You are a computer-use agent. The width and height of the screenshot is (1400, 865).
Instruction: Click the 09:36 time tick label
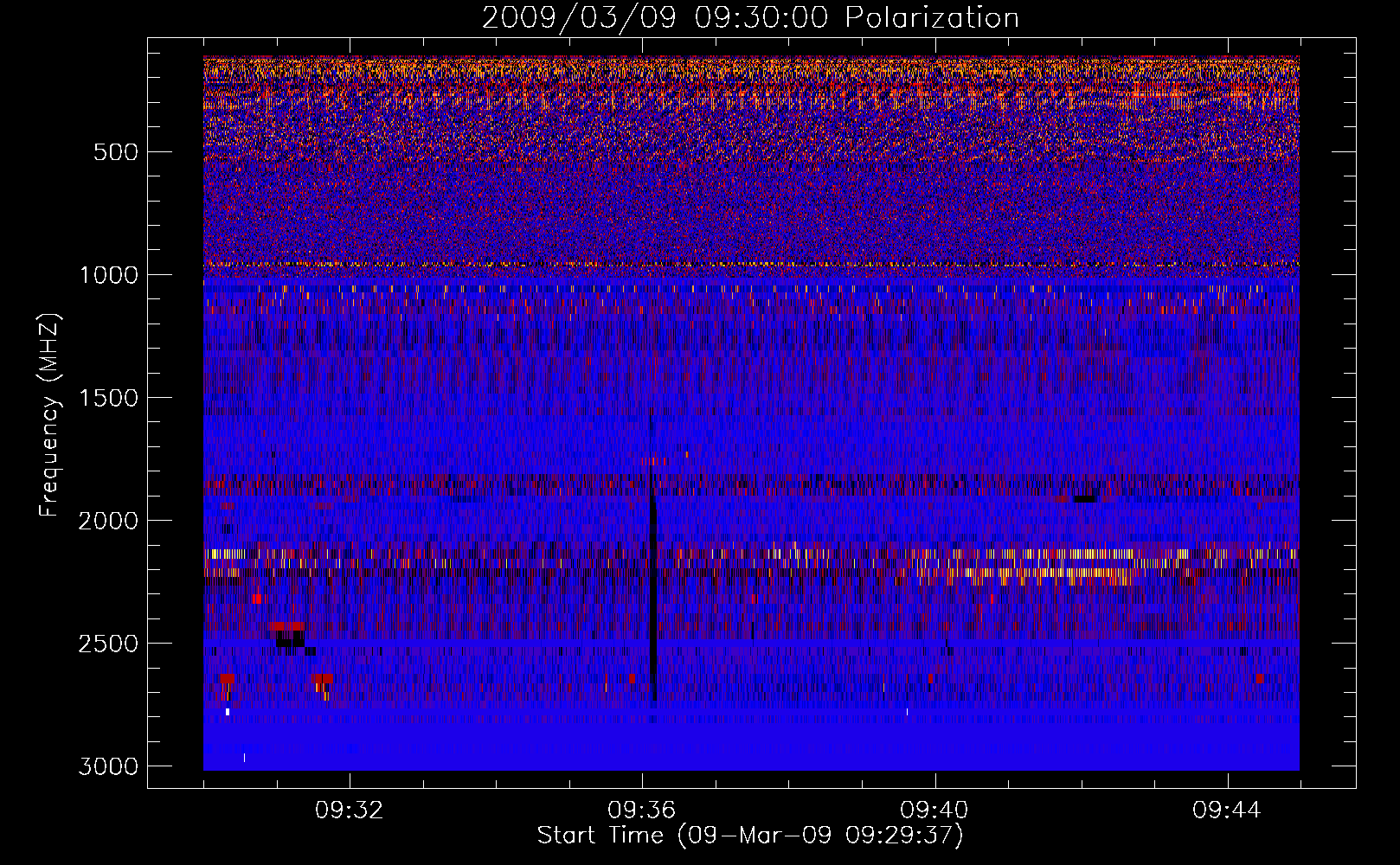coord(642,811)
